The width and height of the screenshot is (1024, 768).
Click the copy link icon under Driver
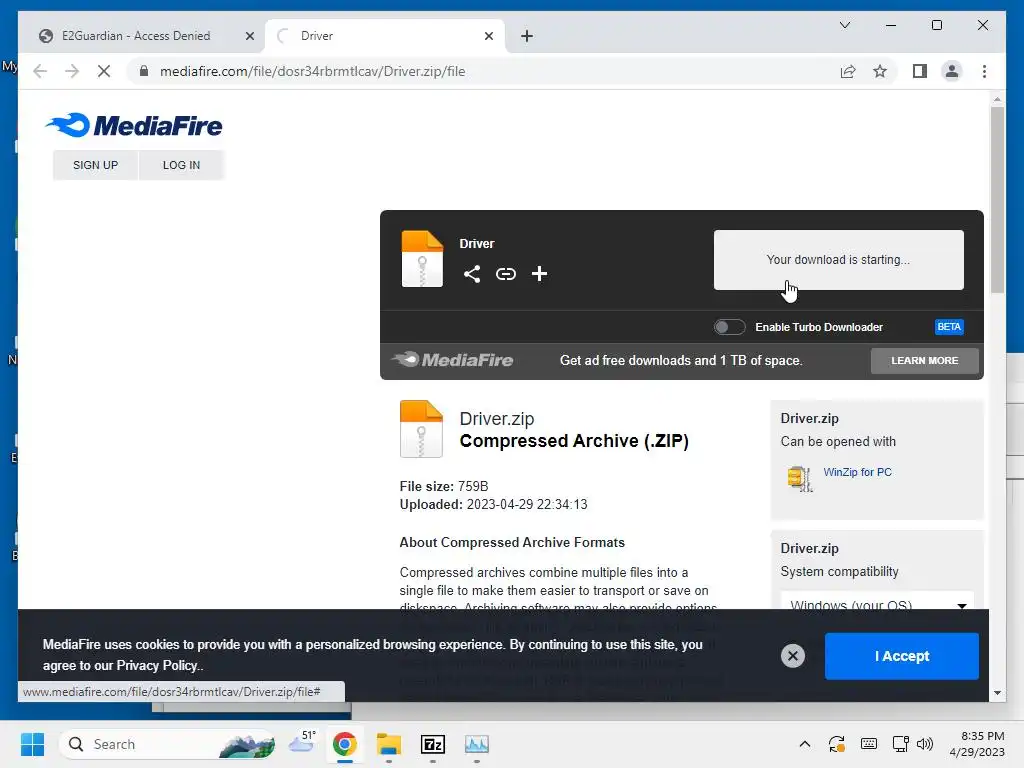505,274
